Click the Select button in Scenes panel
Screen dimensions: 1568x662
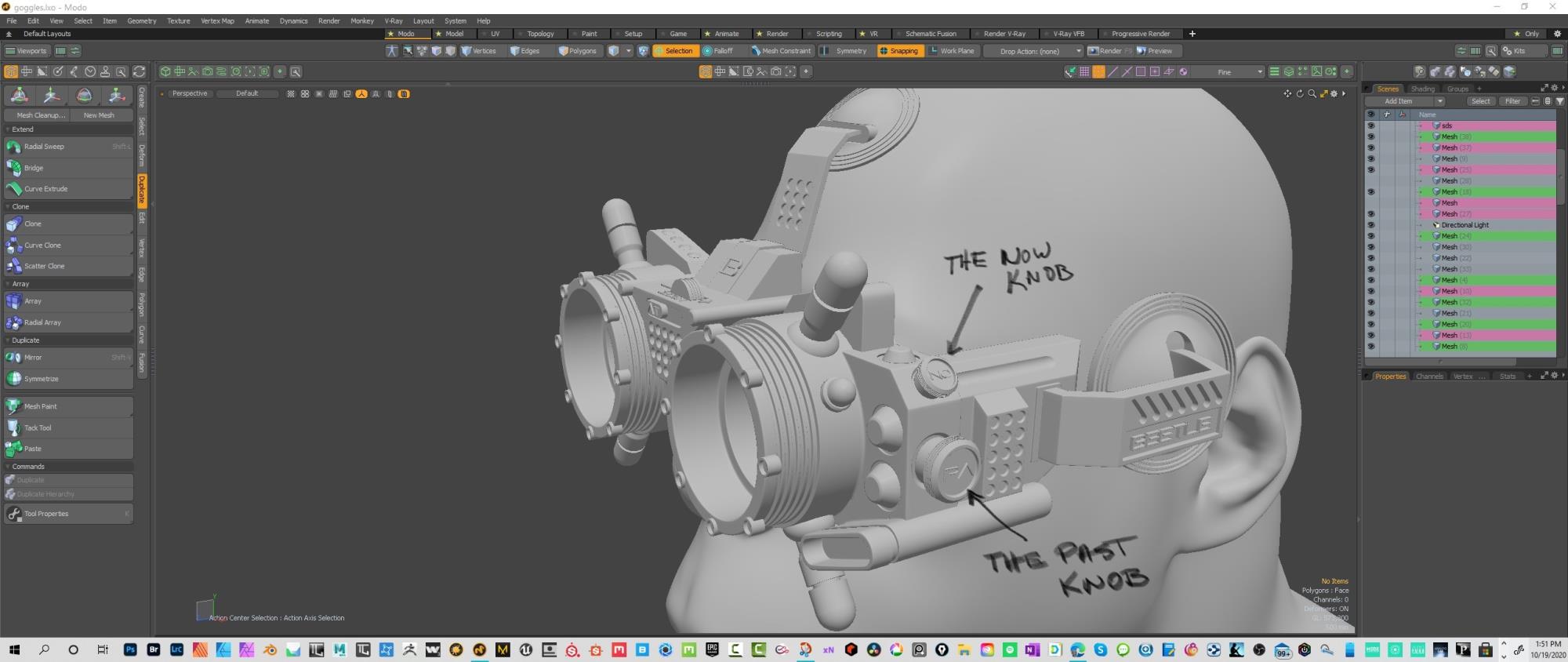click(1480, 101)
